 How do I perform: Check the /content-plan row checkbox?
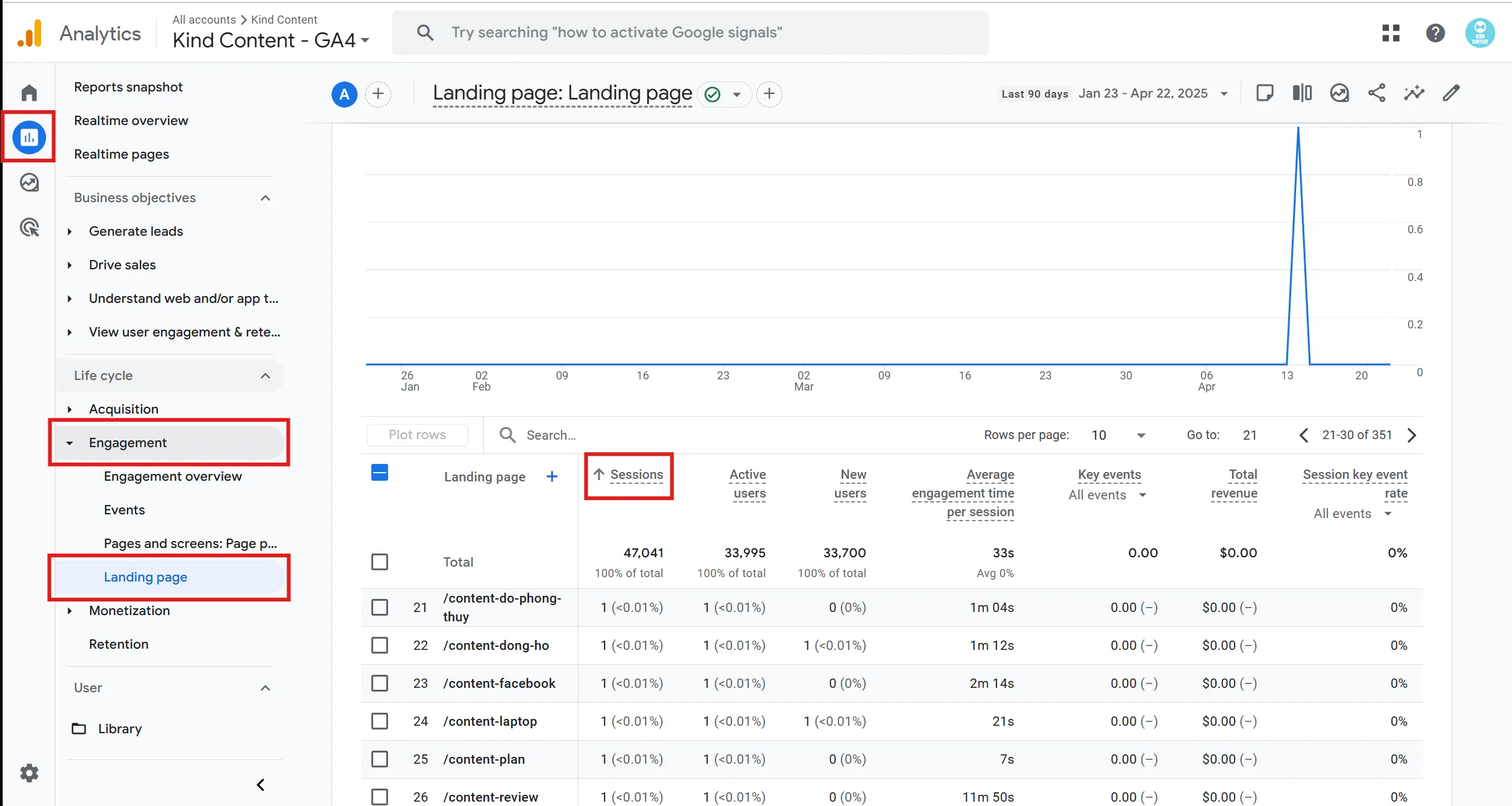[379, 759]
